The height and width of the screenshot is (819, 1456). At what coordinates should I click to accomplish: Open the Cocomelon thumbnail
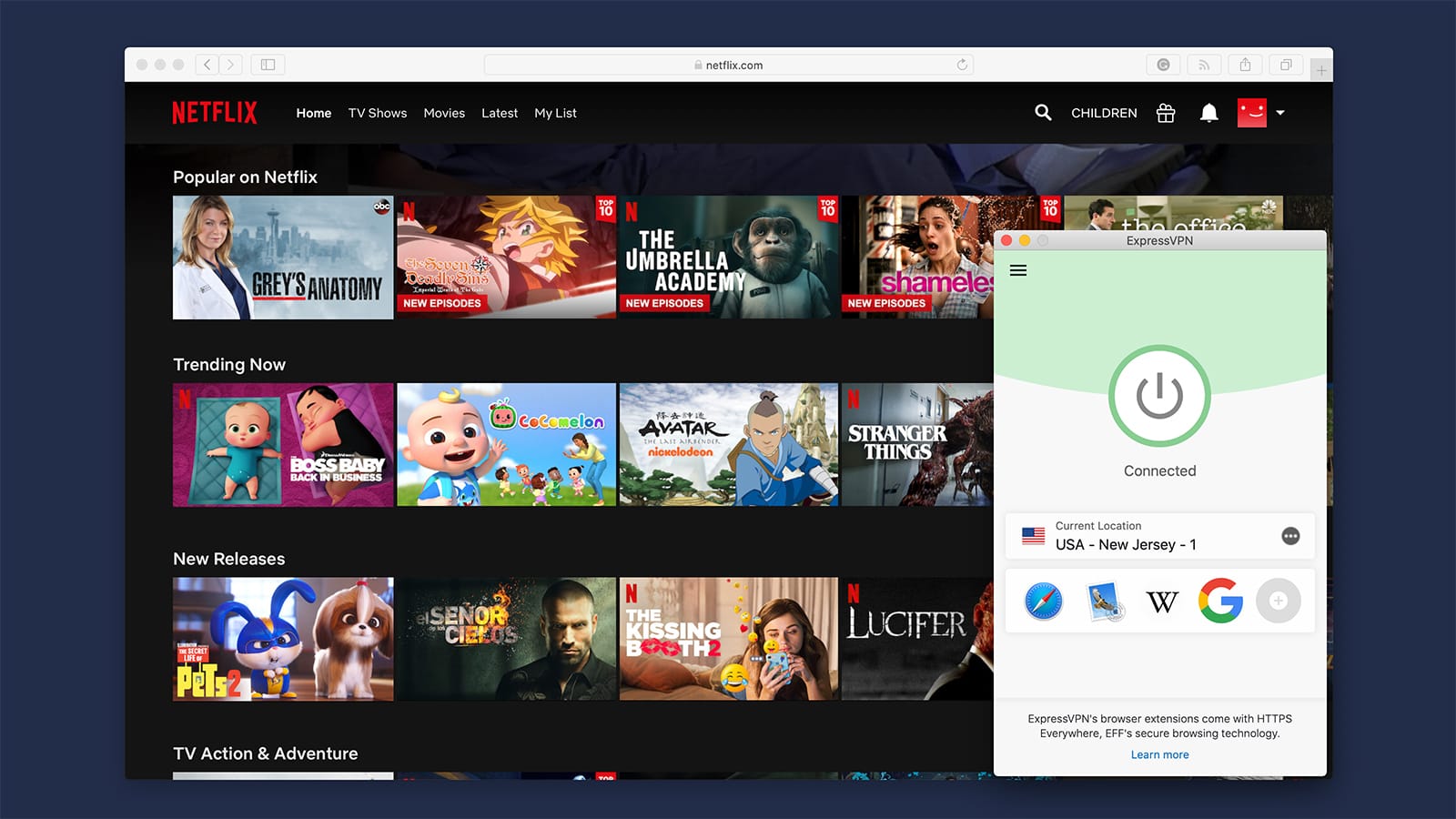tap(506, 445)
